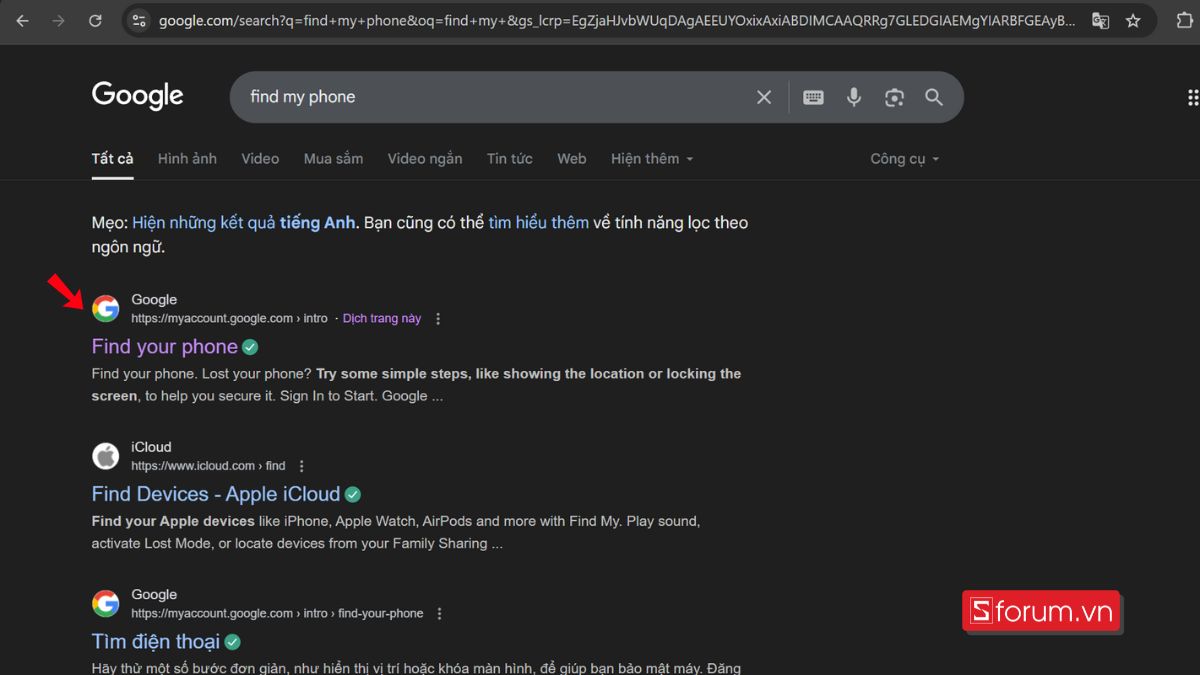Open the Google apps grid icon
The height and width of the screenshot is (675, 1200).
click(1192, 97)
